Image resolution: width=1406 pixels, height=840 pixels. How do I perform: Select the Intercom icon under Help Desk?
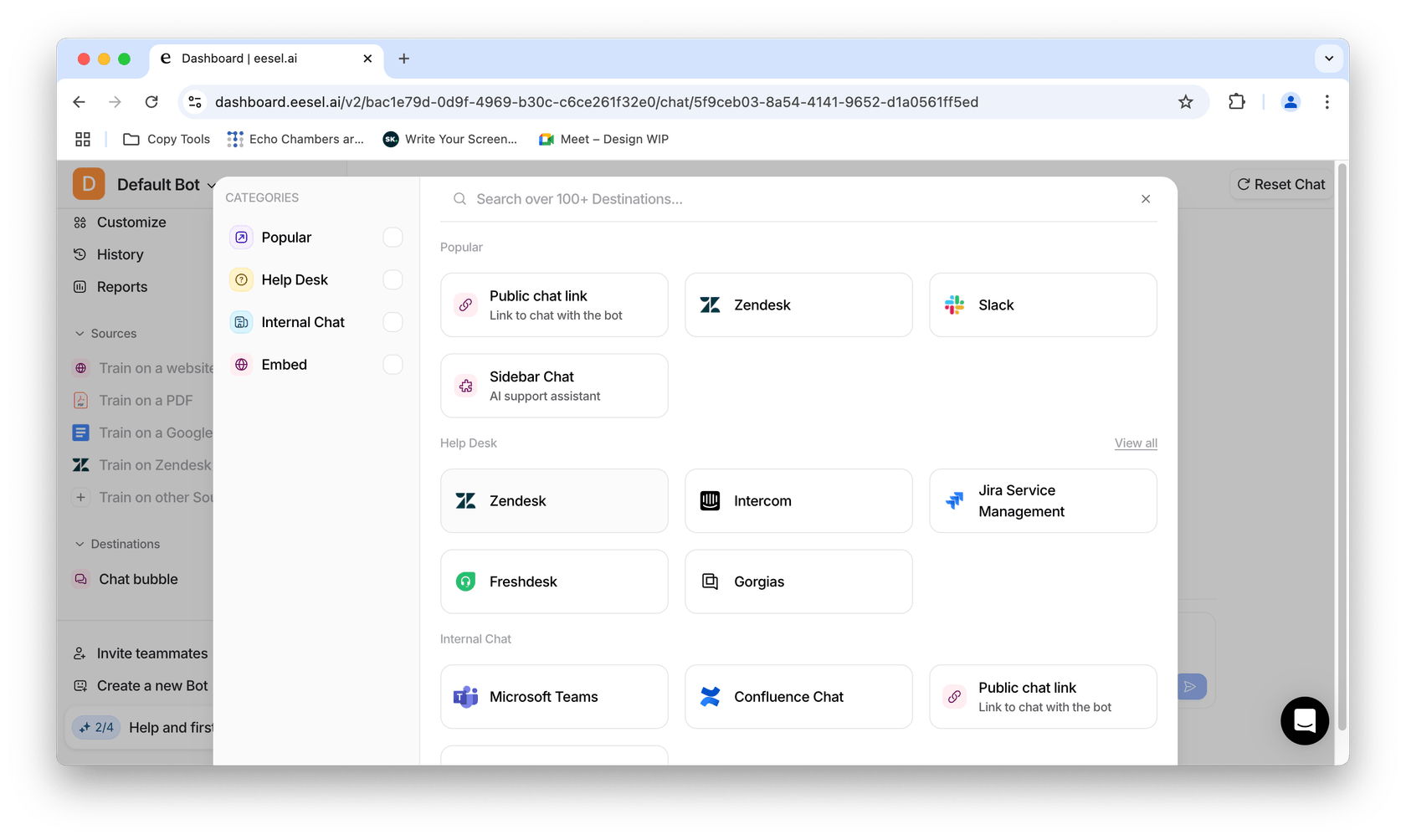710,501
